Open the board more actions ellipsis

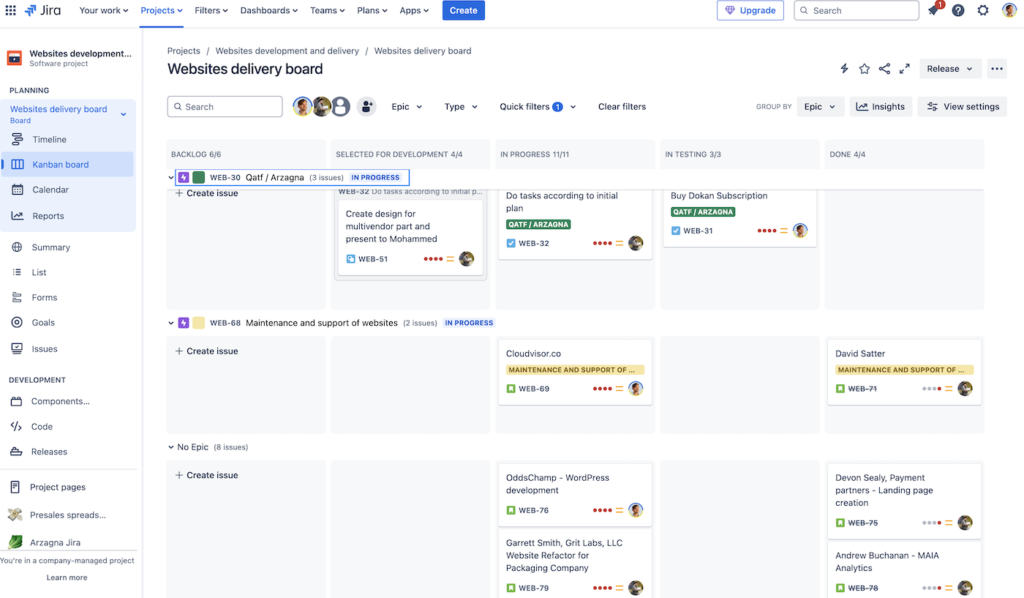[997, 69]
